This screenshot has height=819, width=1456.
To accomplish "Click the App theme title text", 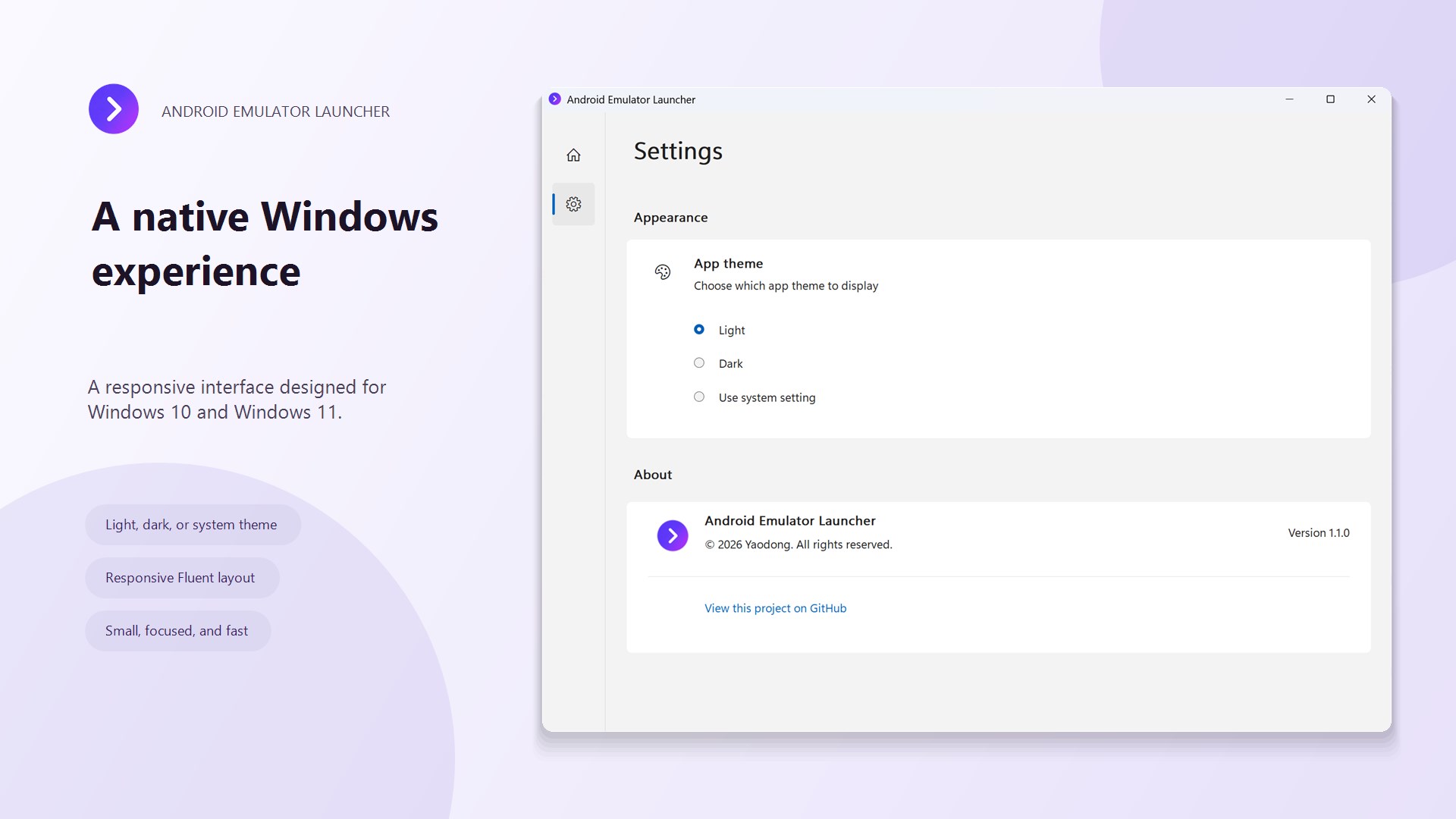I will click(728, 264).
